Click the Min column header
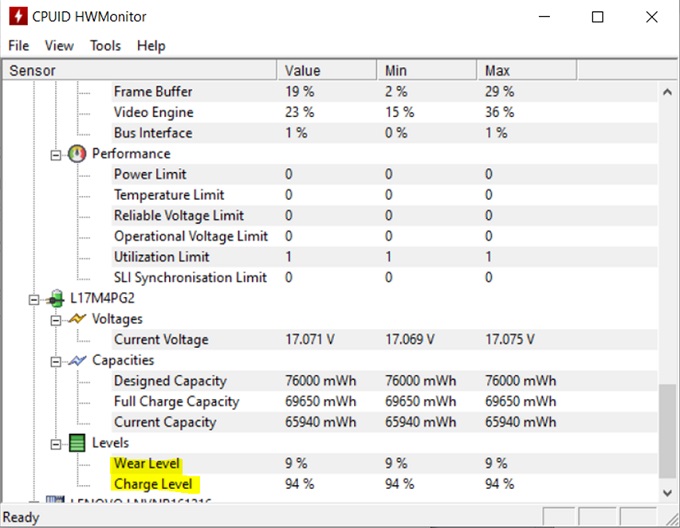The width and height of the screenshot is (680, 528). [x=427, y=70]
